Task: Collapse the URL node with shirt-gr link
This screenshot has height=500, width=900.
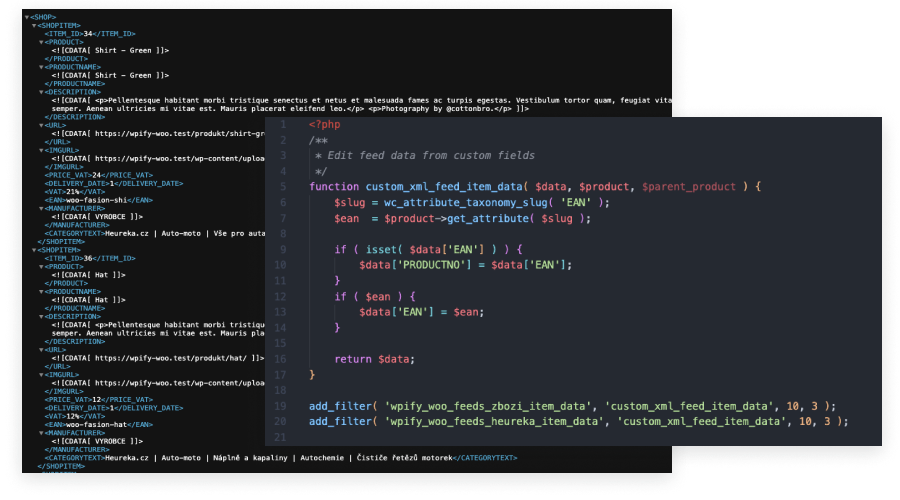Action: (x=41, y=125)
